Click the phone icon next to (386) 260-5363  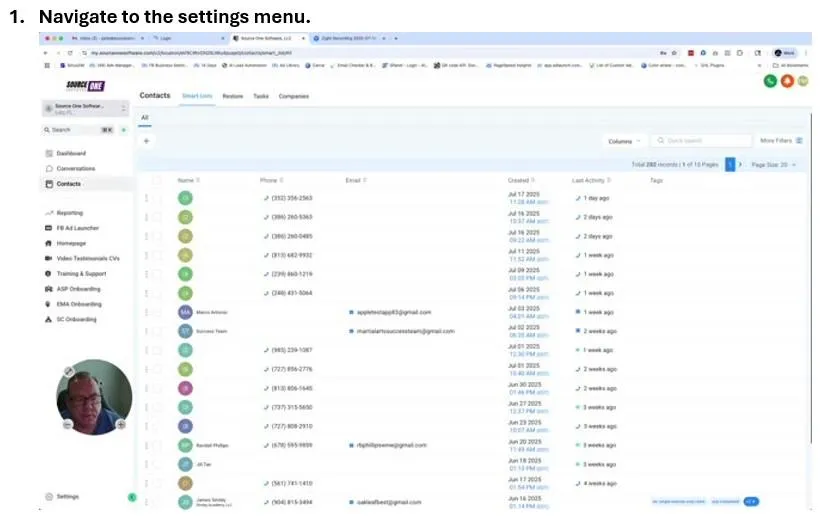[267, 217]
